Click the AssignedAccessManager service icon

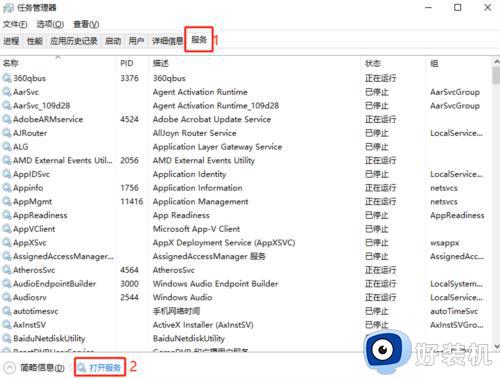(7, 256)
